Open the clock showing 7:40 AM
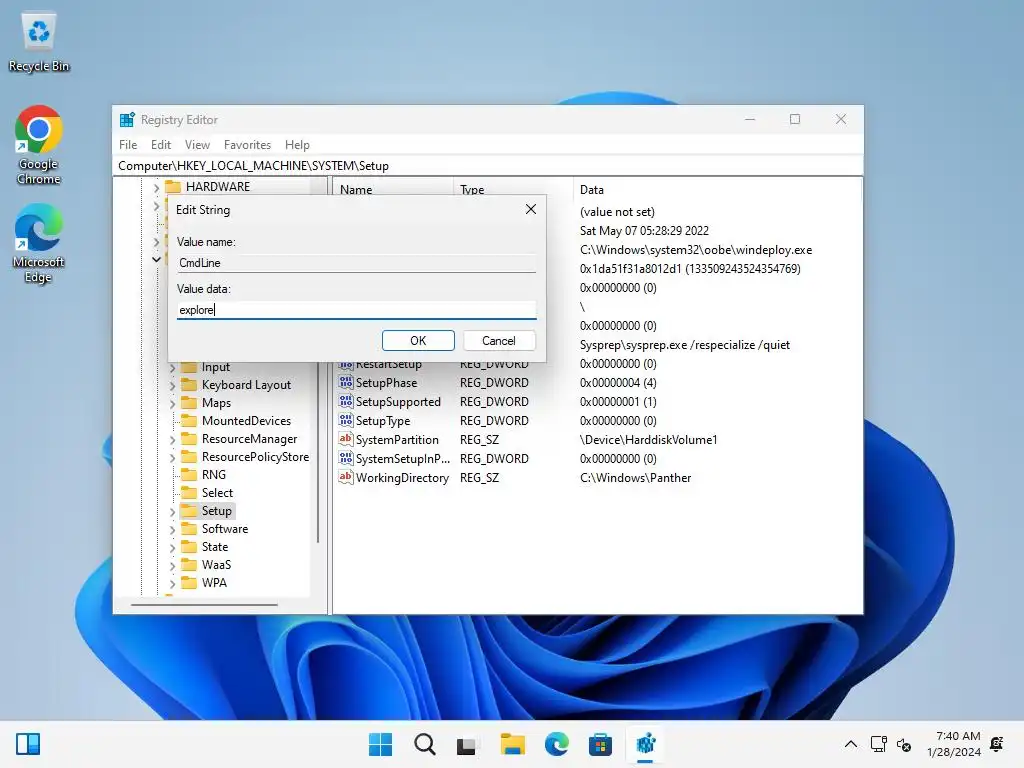 [x=953, y=744]
